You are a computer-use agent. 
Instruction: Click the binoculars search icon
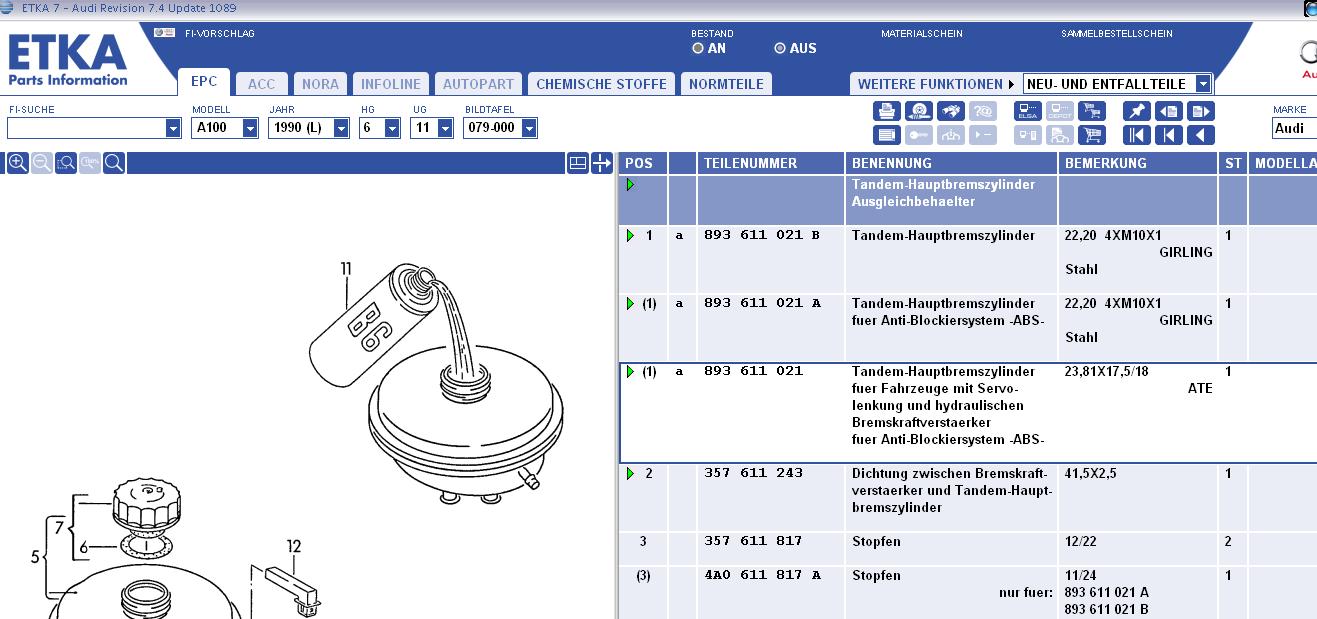[951, 111]
